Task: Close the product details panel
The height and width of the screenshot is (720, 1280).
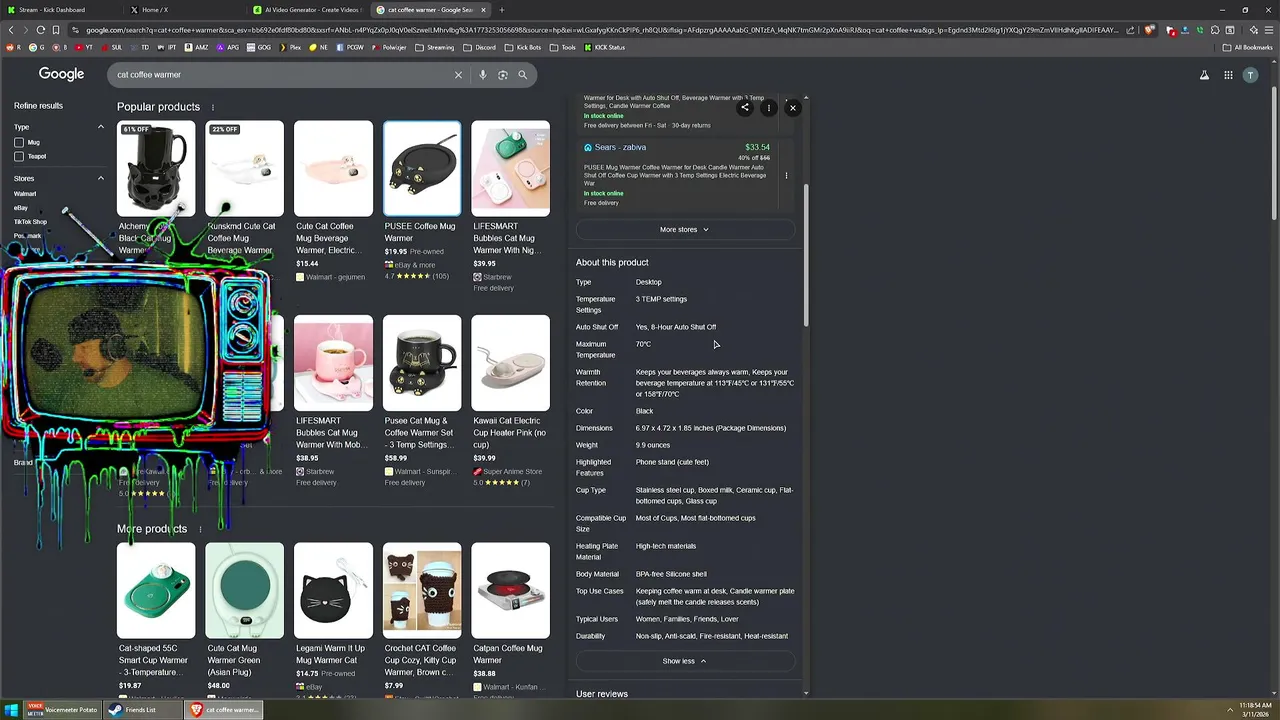Action: 793,107
